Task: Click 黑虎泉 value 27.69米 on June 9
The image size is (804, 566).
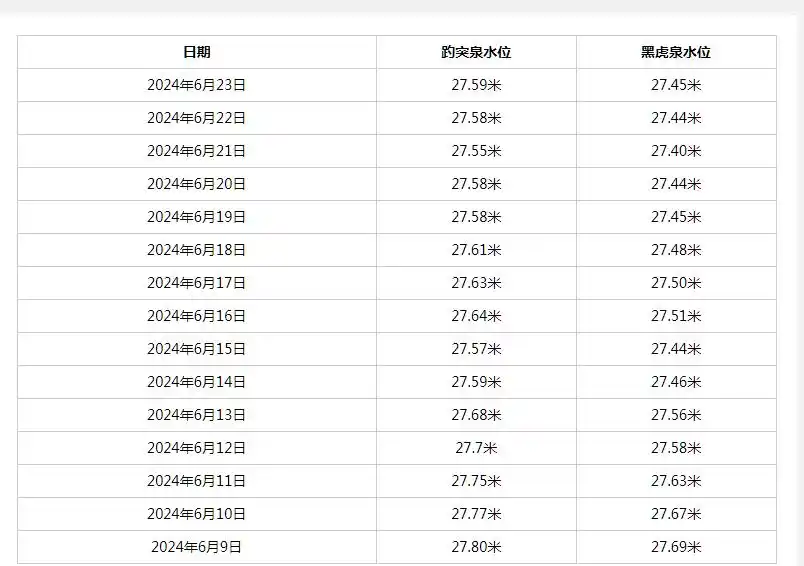Action: pos(676,547)
